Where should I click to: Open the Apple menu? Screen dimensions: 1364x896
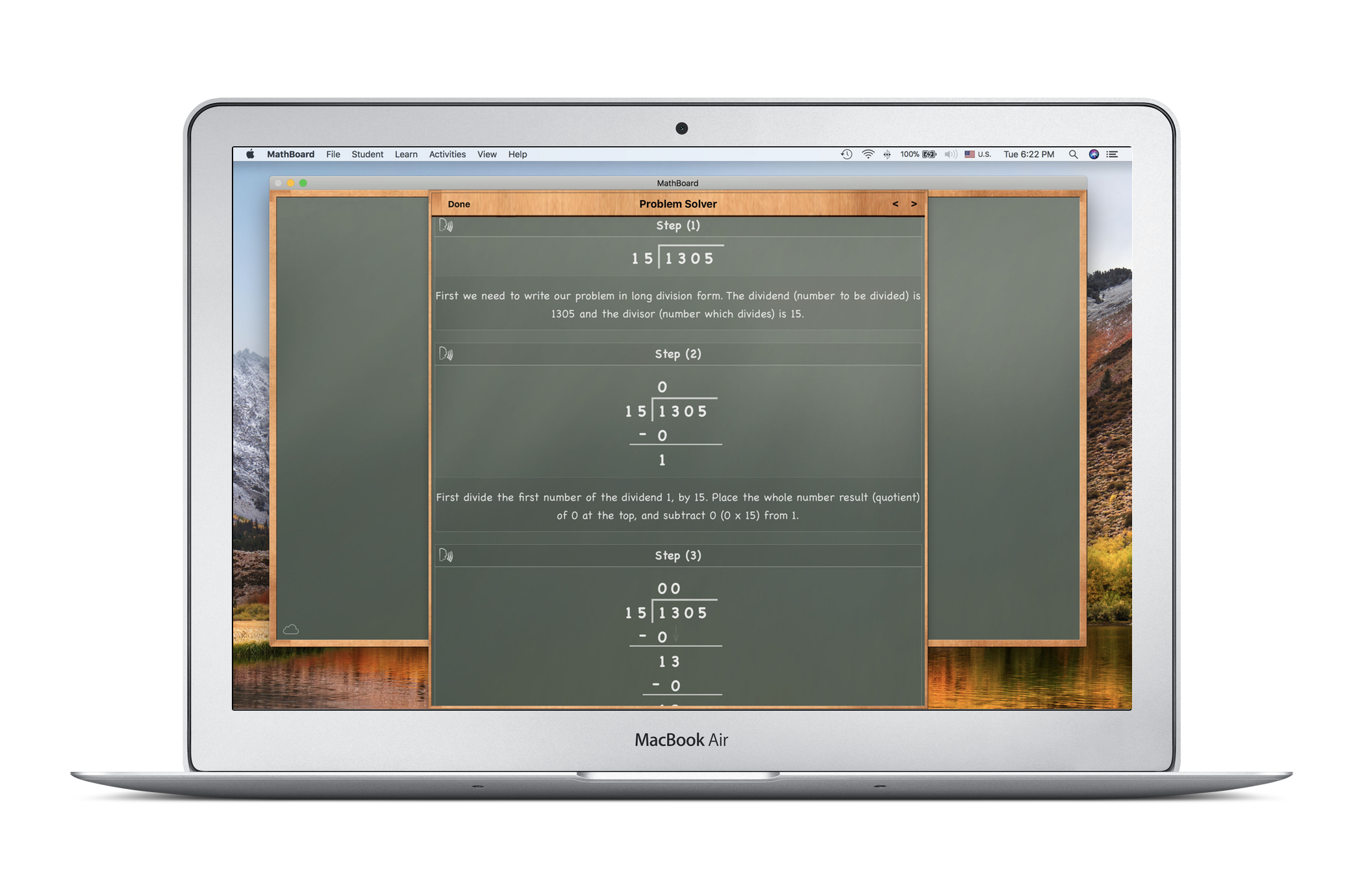[x=250, y=154]
